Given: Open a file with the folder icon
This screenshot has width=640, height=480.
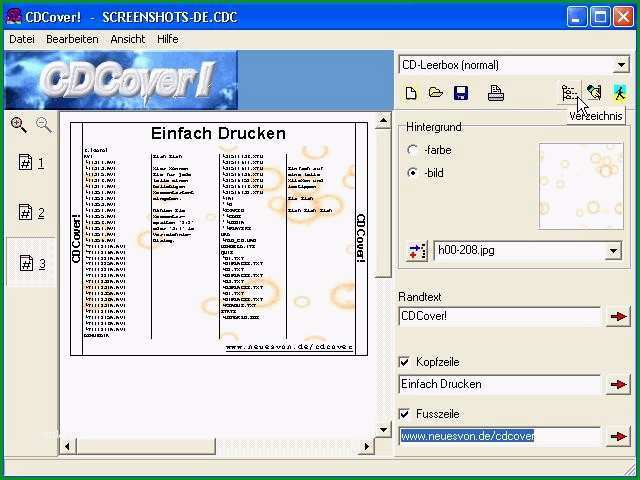Looking at the screenshot, I should point(436,93).
